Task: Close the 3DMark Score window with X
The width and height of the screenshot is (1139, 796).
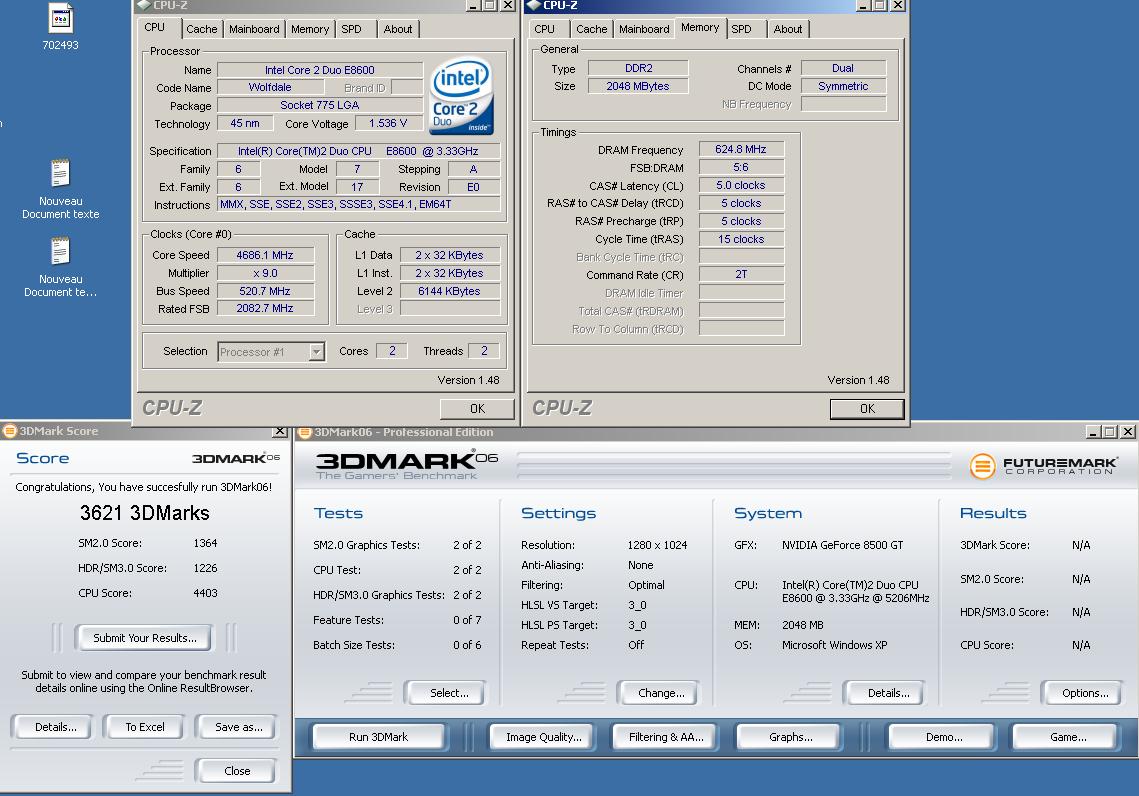Action: (x=279, y=431)
